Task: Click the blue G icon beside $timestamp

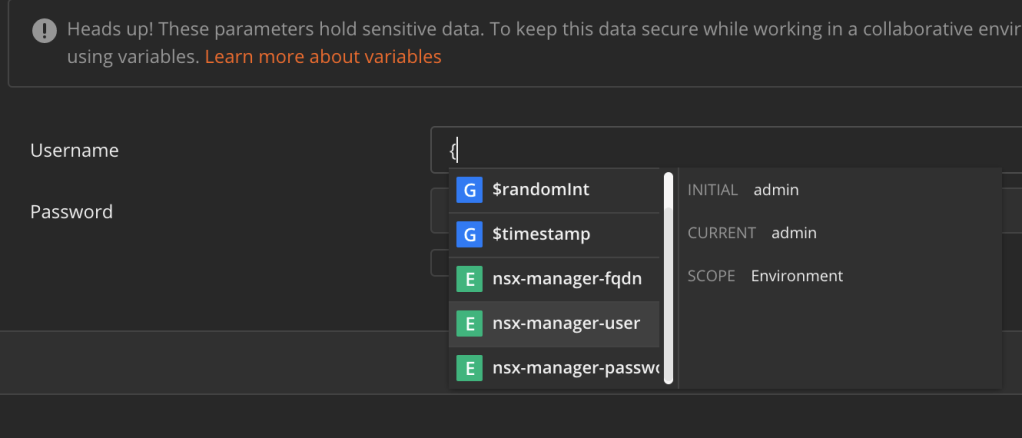Action: 469,234
